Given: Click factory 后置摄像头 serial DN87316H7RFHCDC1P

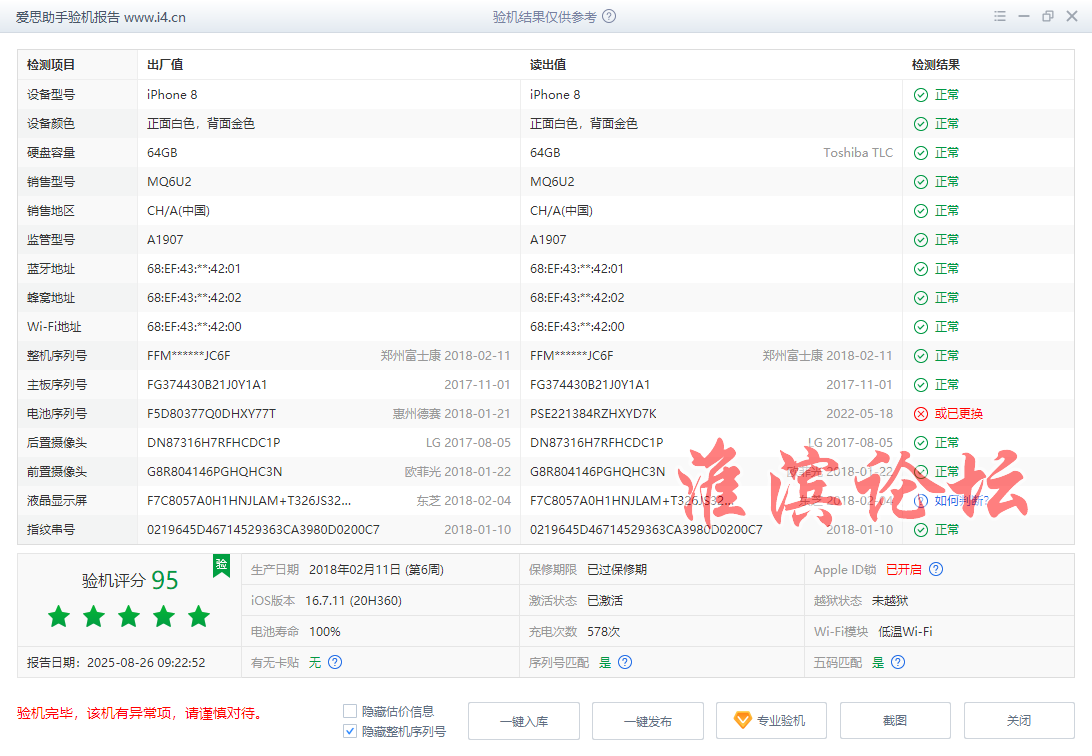Looking at the screenshot, I should (214, 443).
